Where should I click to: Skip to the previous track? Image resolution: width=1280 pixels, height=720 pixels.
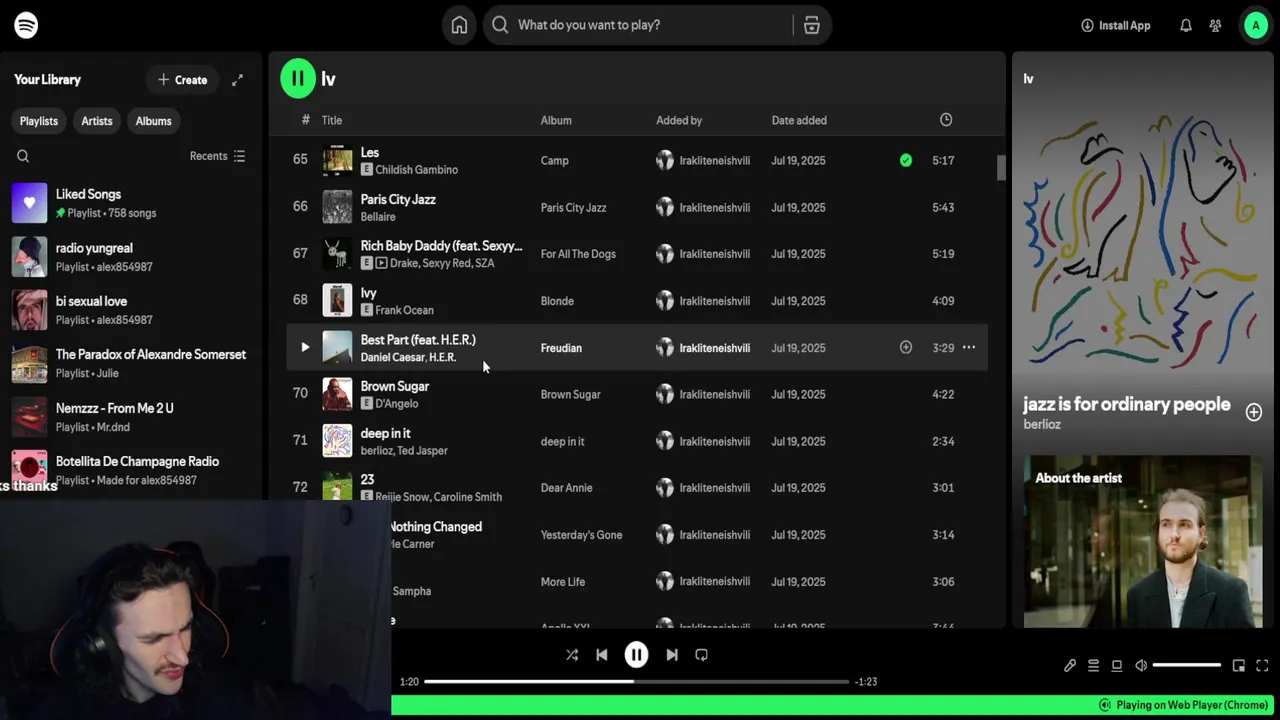point(601,655)
